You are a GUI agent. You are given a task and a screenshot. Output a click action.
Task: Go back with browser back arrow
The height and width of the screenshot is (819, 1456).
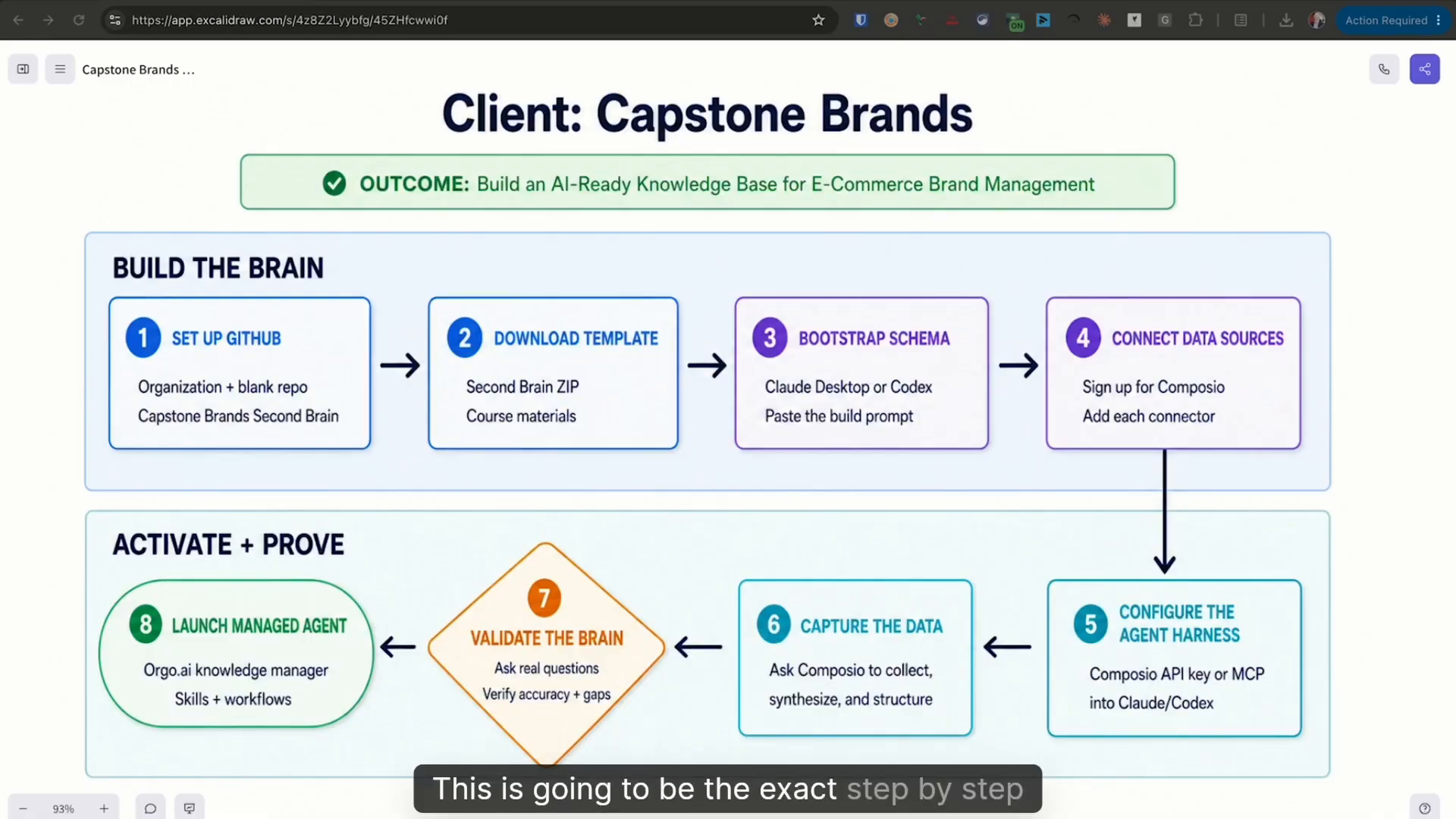(x=18, y=20)
